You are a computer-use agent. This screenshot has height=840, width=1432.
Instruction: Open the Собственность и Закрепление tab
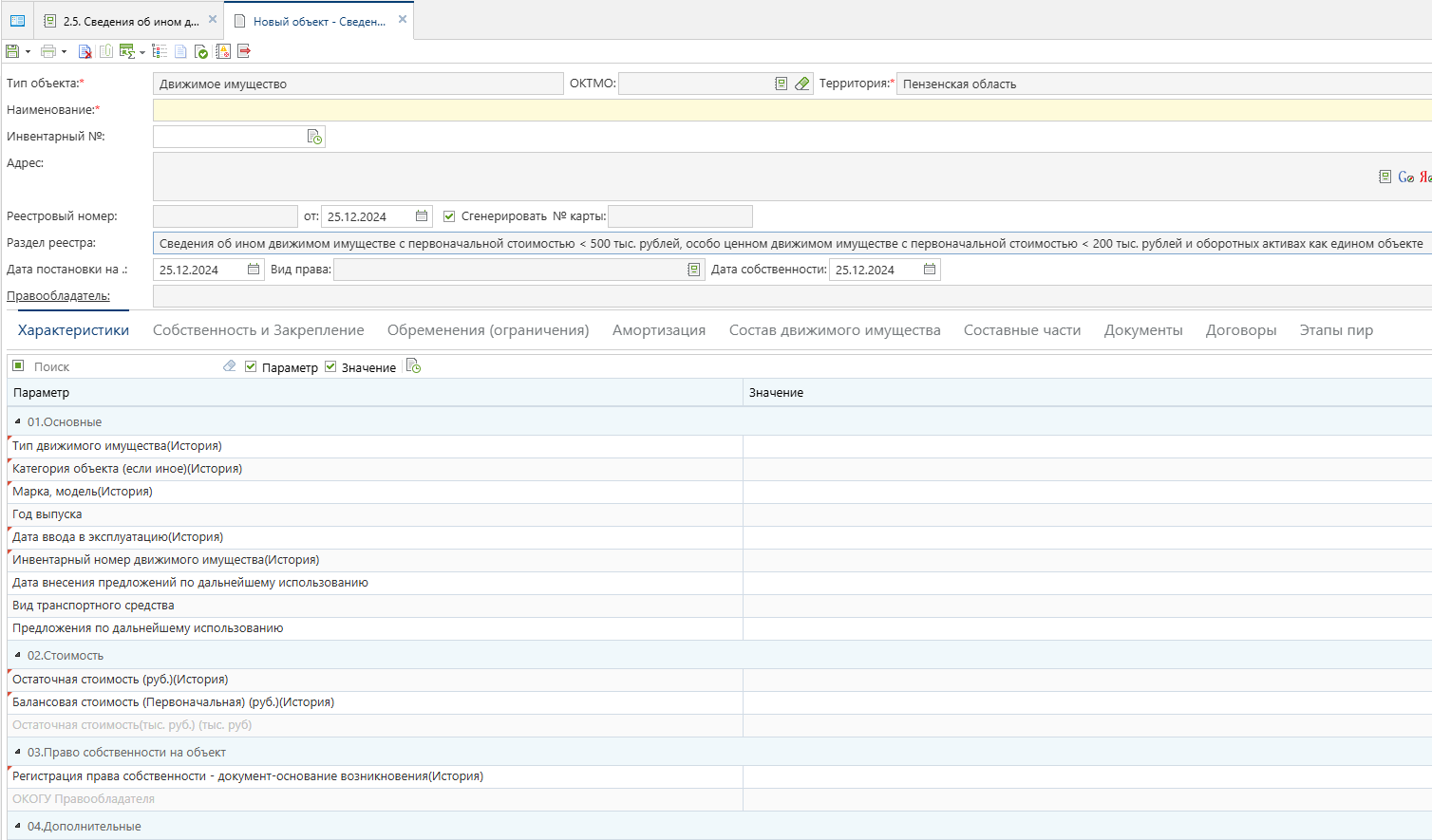[258, 330]
